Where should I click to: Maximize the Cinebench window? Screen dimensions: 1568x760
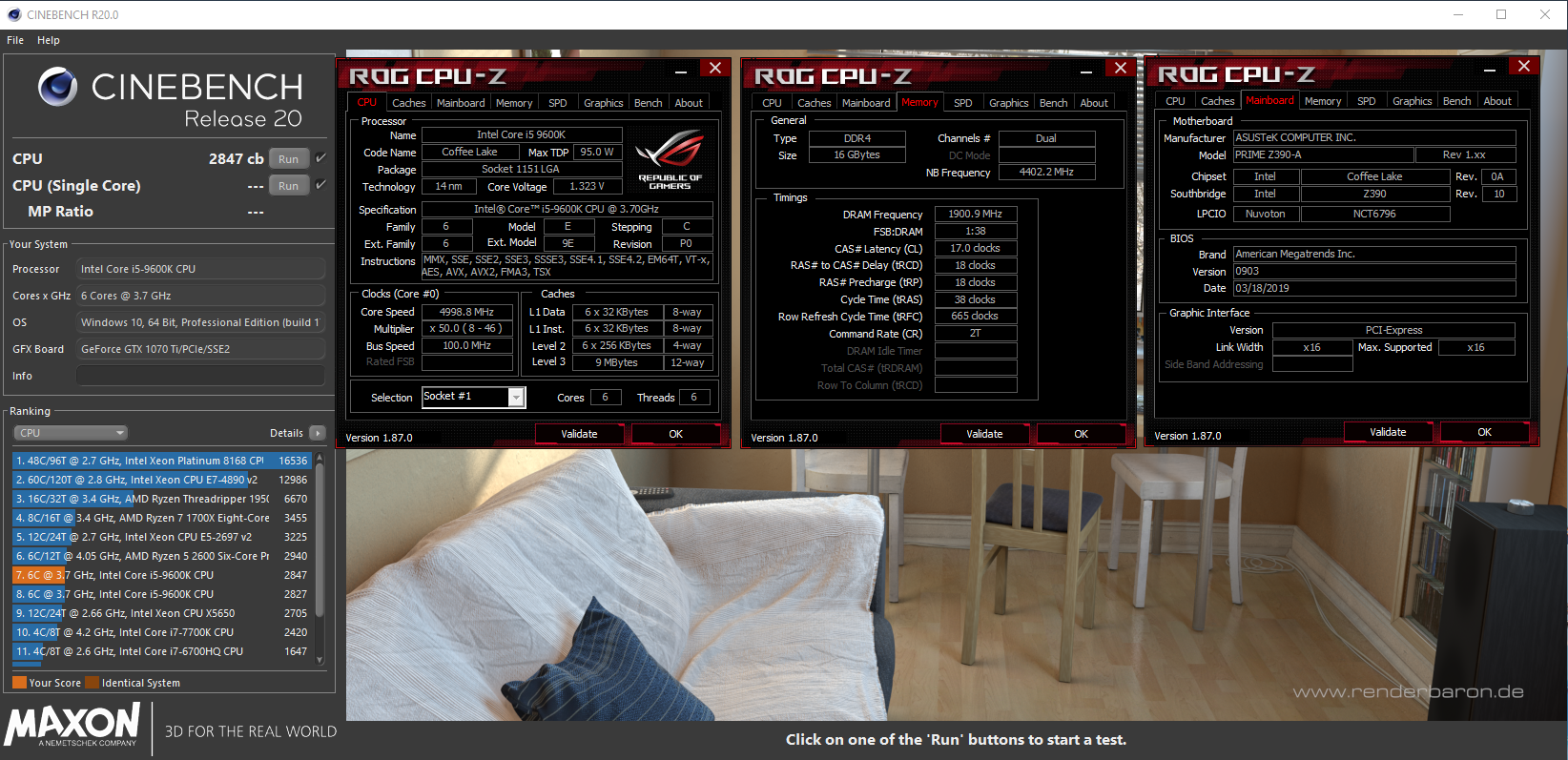point(1501,14)
